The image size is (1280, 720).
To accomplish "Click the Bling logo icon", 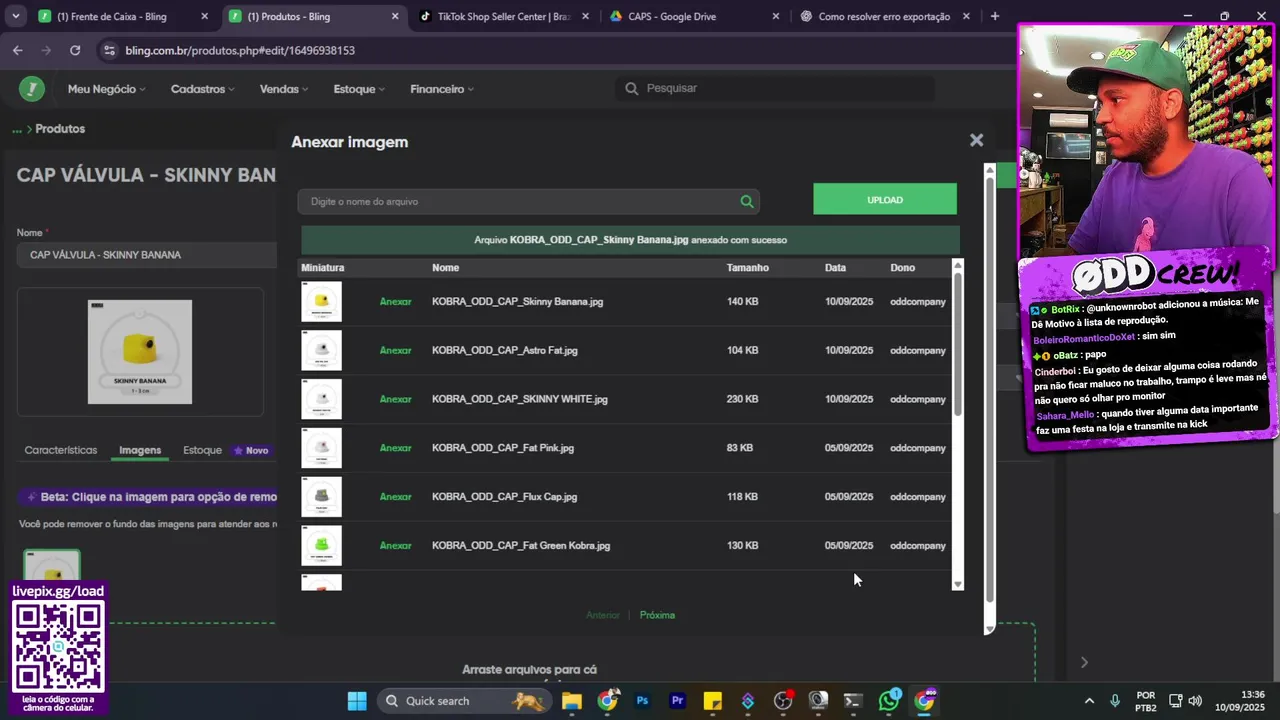I will click(x=31, y=89).
